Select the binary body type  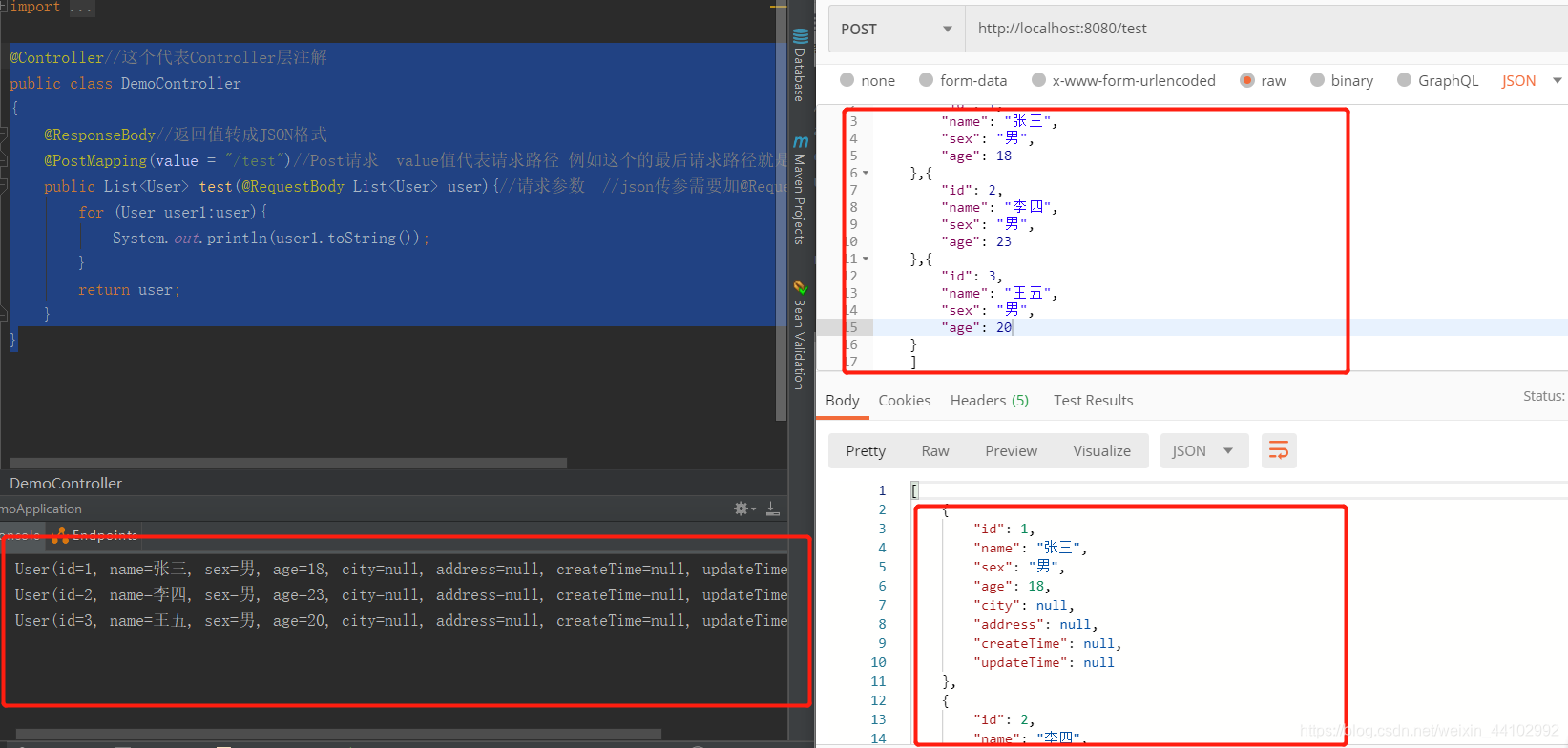coord(1342,80)
